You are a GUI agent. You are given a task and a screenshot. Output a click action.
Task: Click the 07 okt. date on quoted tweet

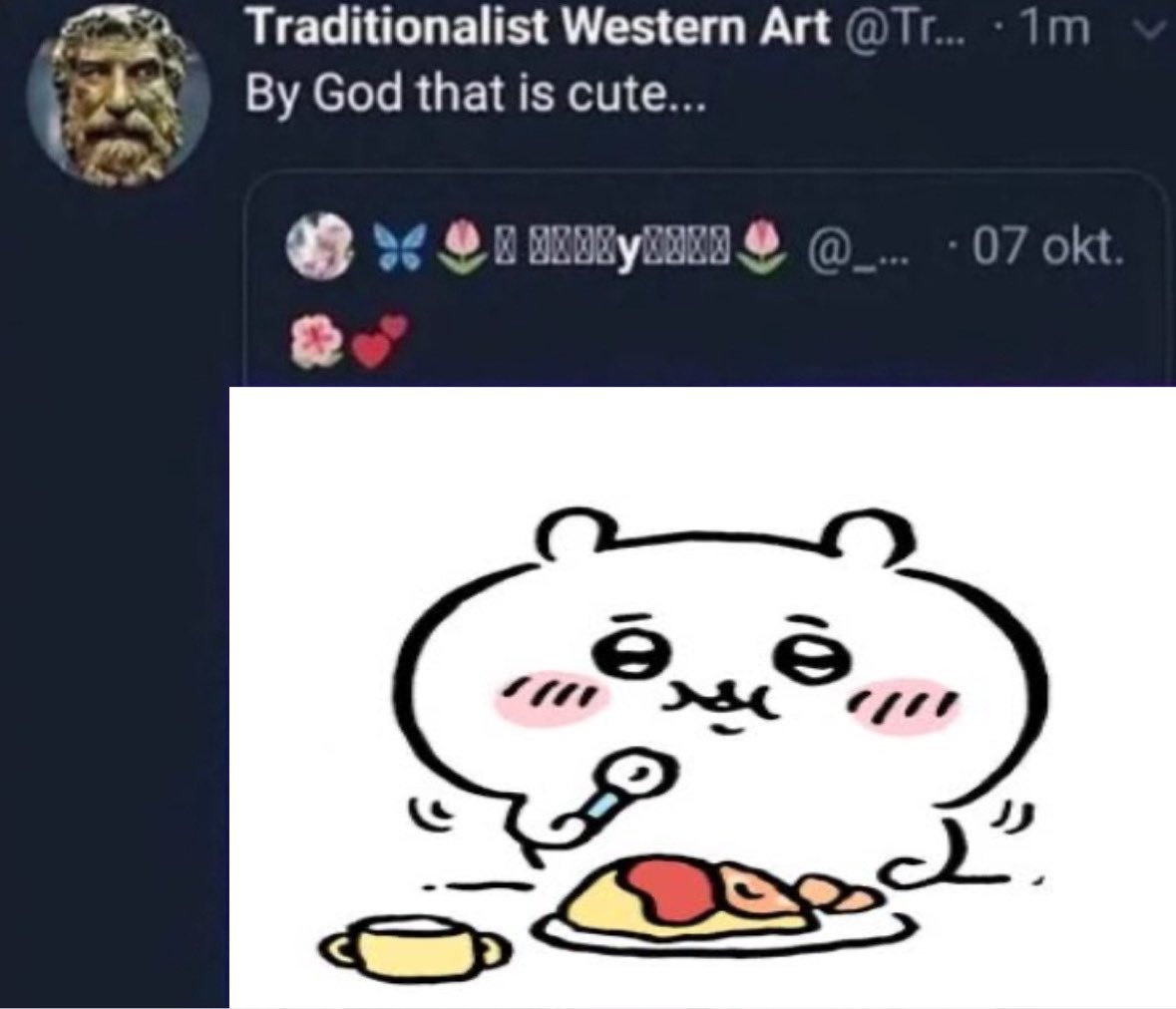pos(1047,247)
